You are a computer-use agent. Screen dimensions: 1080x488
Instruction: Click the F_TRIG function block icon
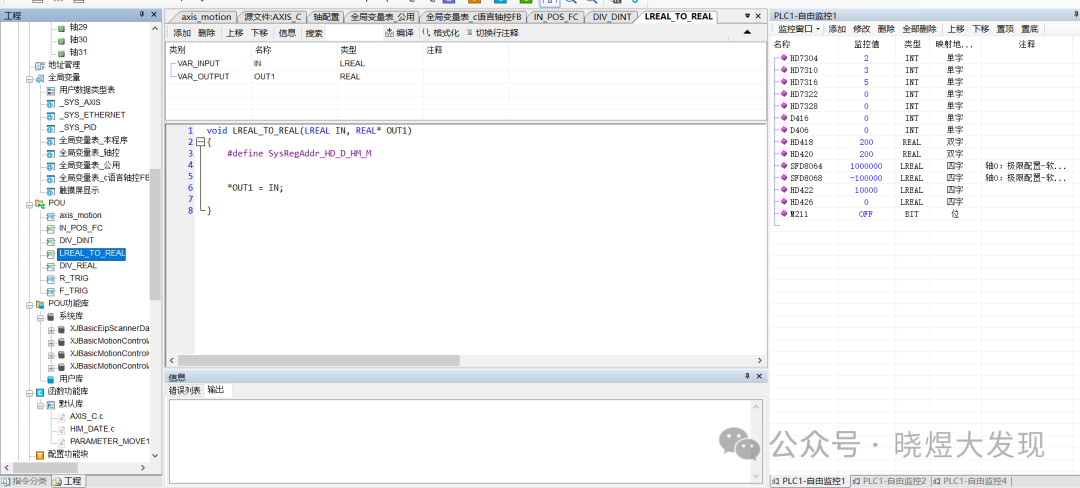(x=50, y=291)
